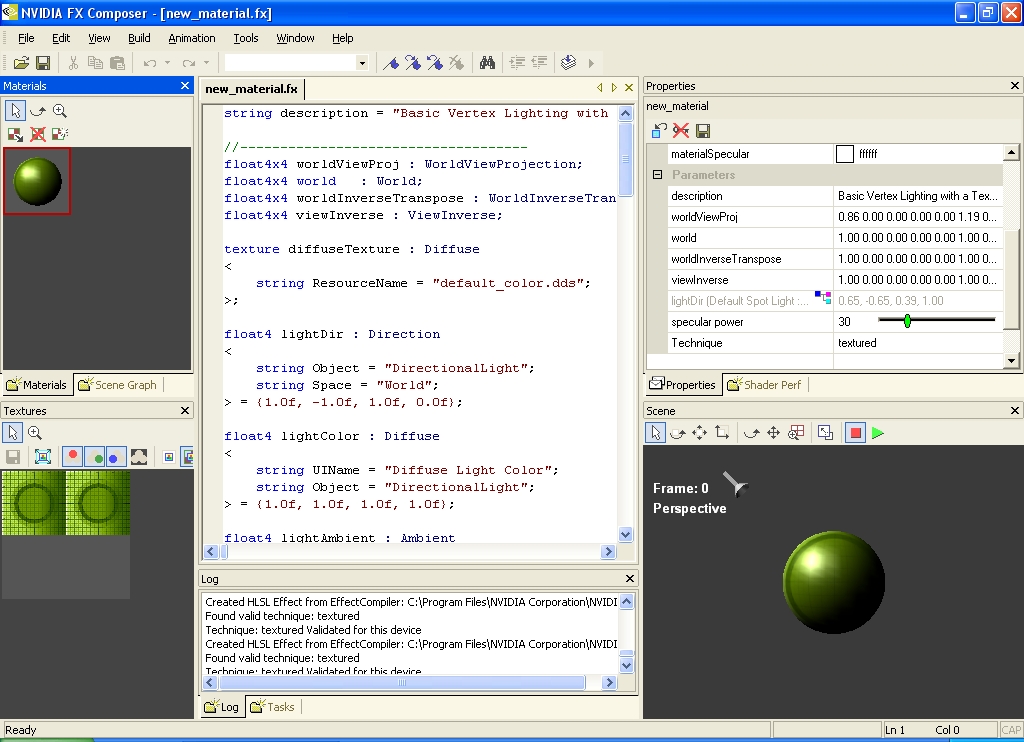The width and height of the screenshot is (1024, 742).
Task: Select scale object tool in Scene toolbar
Action: click(x=722, y=433)
